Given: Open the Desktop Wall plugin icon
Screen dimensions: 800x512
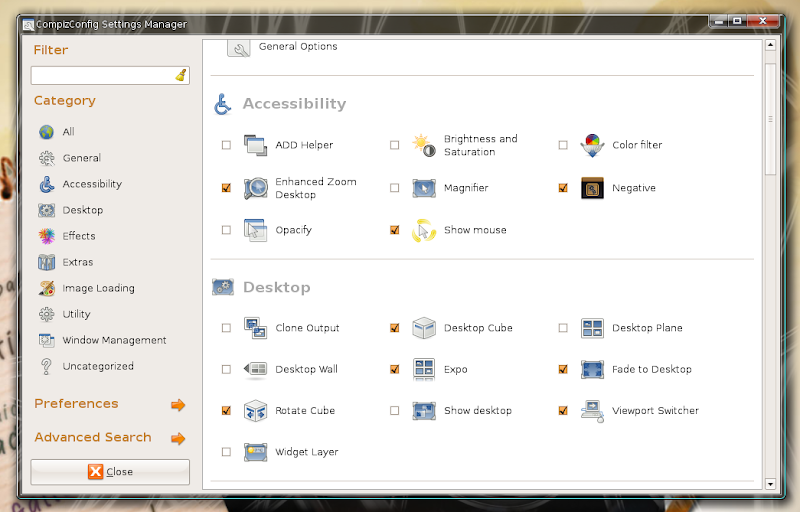Looking at the screenshot, I should point(255,369).
